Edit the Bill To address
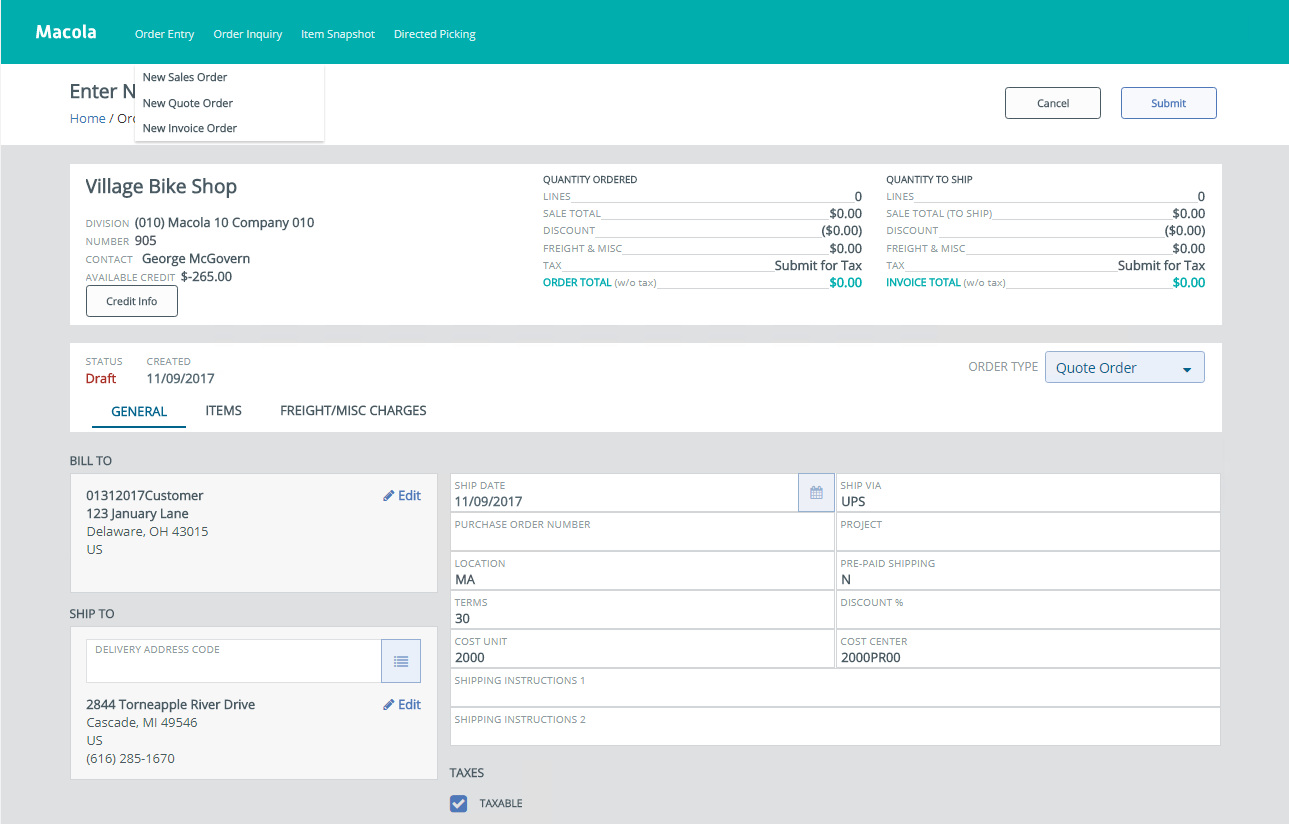This screenshot has width=1289, height=824. pyautogui.click(x=402, y=495)
